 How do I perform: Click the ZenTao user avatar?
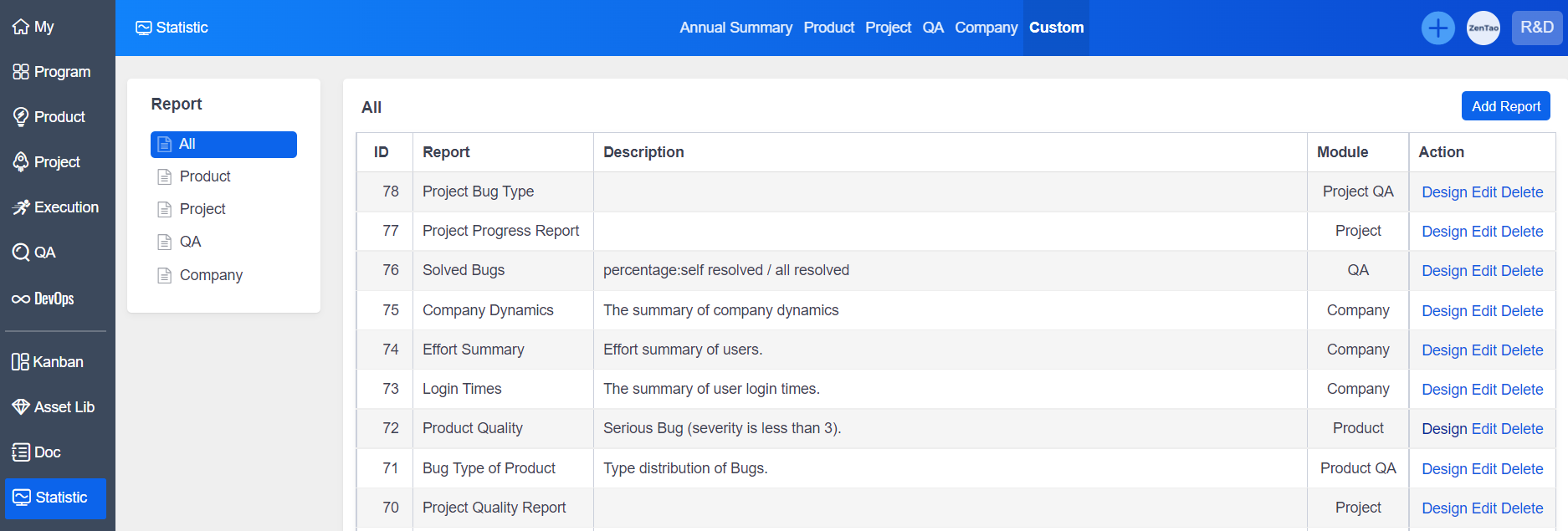[x=1483, y=28]
